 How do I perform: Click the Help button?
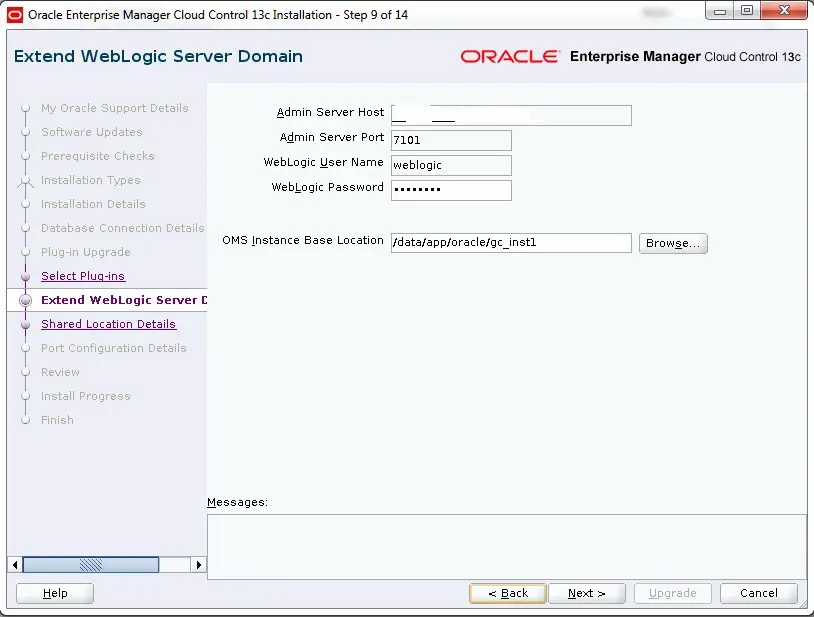pyautogui.click(x=55, y=593)
